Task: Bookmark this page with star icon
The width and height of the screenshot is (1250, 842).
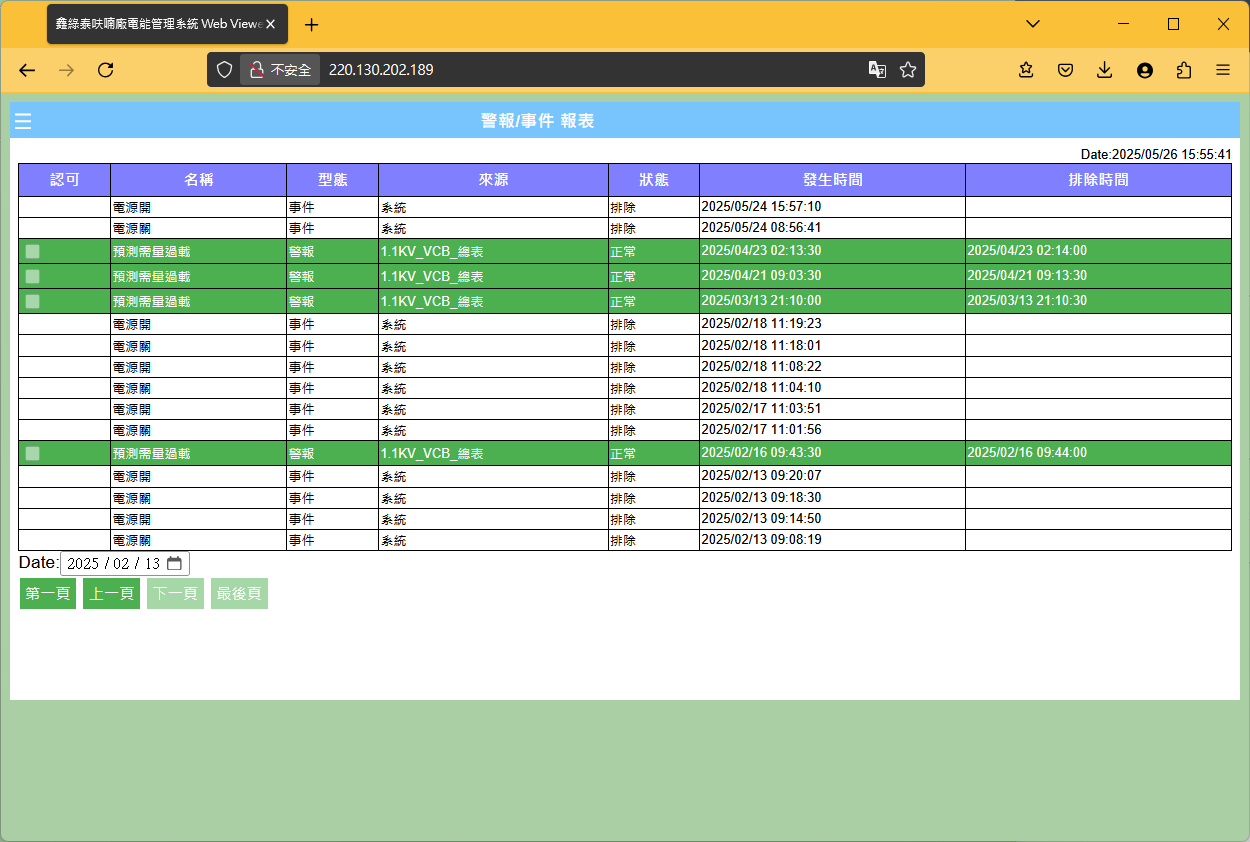Action: (x=908, y=70)
